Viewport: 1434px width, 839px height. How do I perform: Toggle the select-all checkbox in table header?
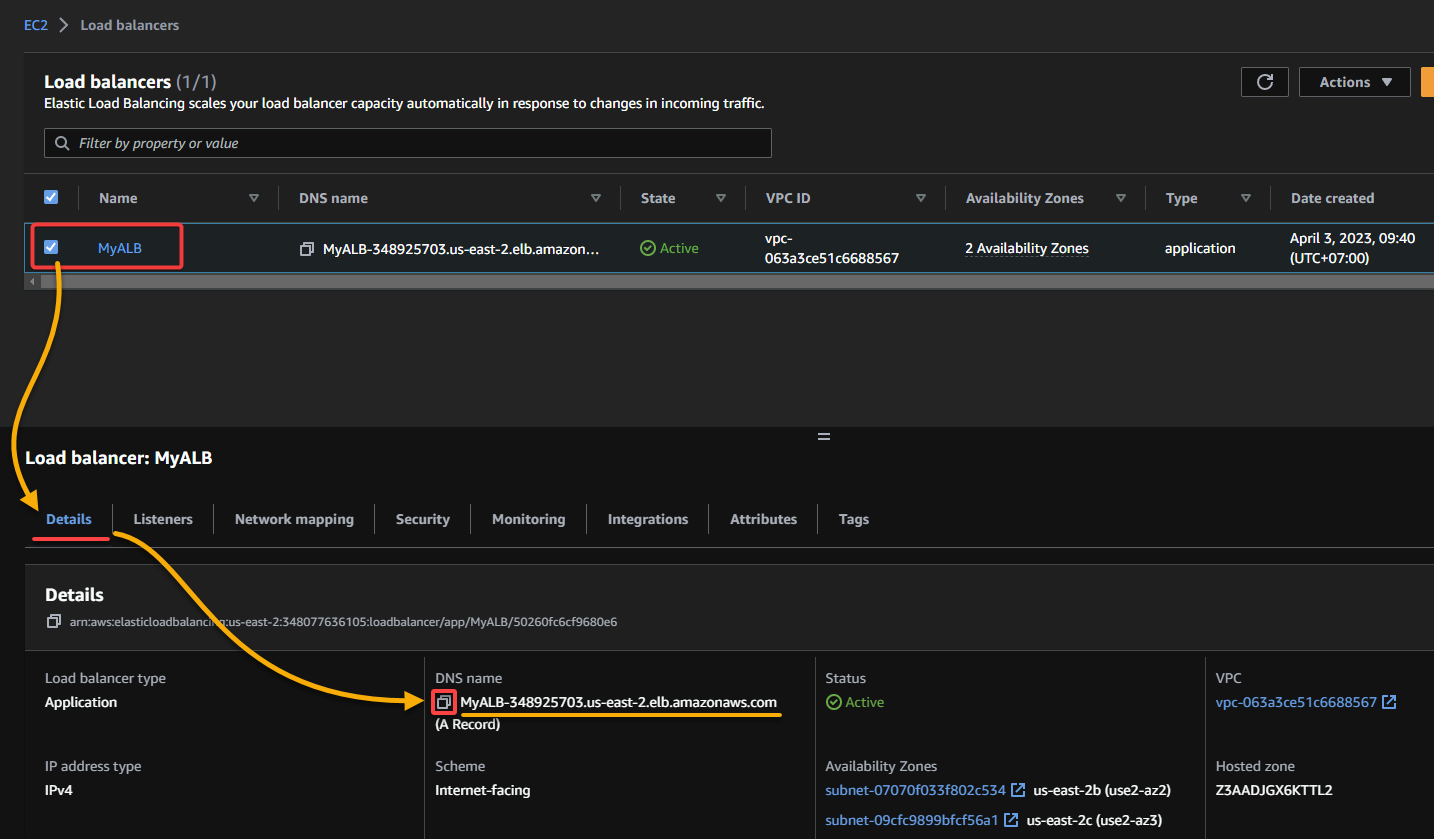(x=52, y=198)
